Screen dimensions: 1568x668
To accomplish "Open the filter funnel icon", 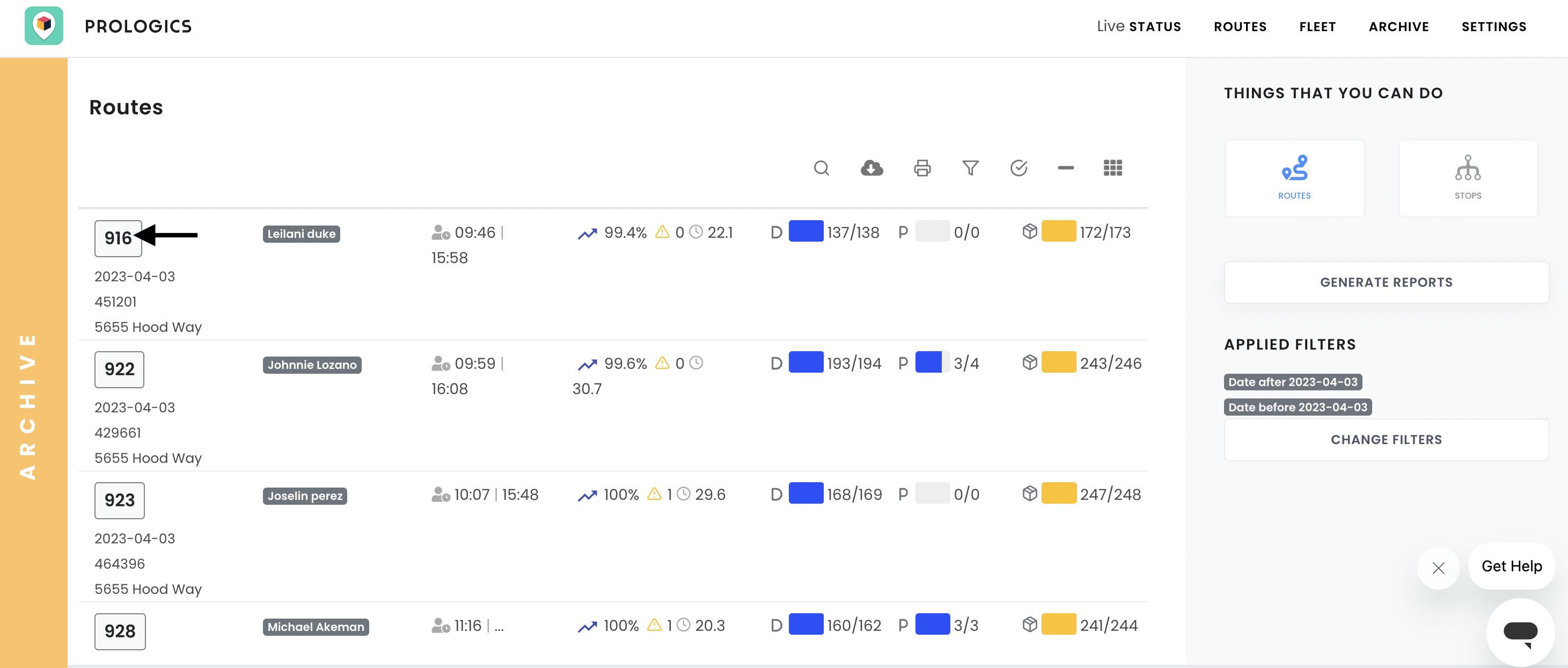I will (970, 168).
